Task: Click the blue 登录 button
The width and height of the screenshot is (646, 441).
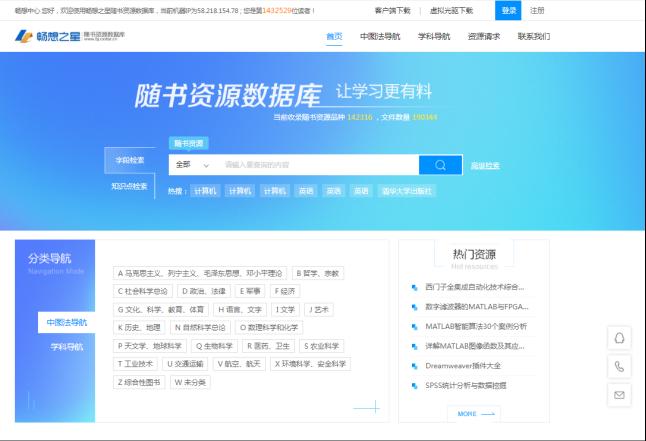Action: tap(508, 10)
